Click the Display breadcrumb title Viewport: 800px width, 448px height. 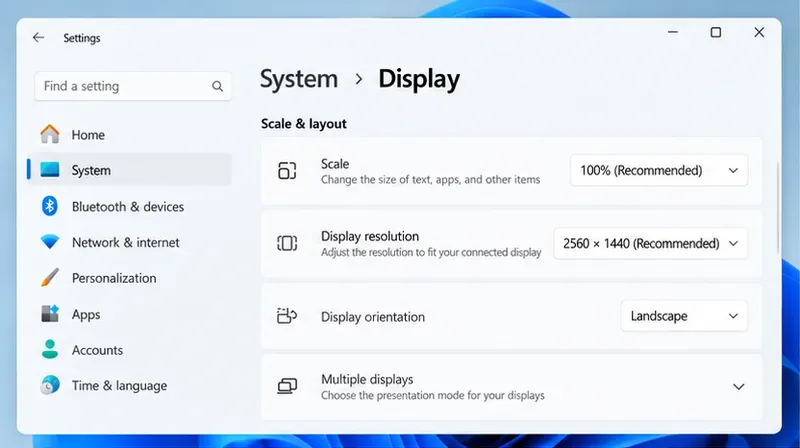point(419,80)
